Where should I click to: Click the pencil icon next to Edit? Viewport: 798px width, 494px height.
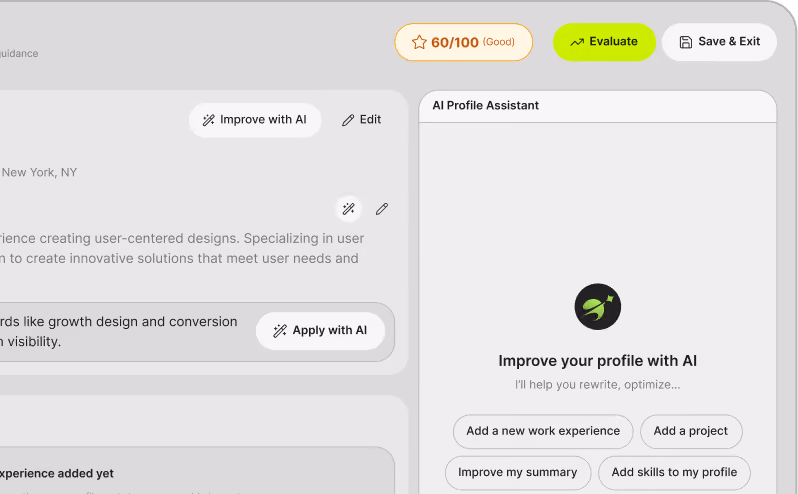pyautogui.click(x=348, y=120)
